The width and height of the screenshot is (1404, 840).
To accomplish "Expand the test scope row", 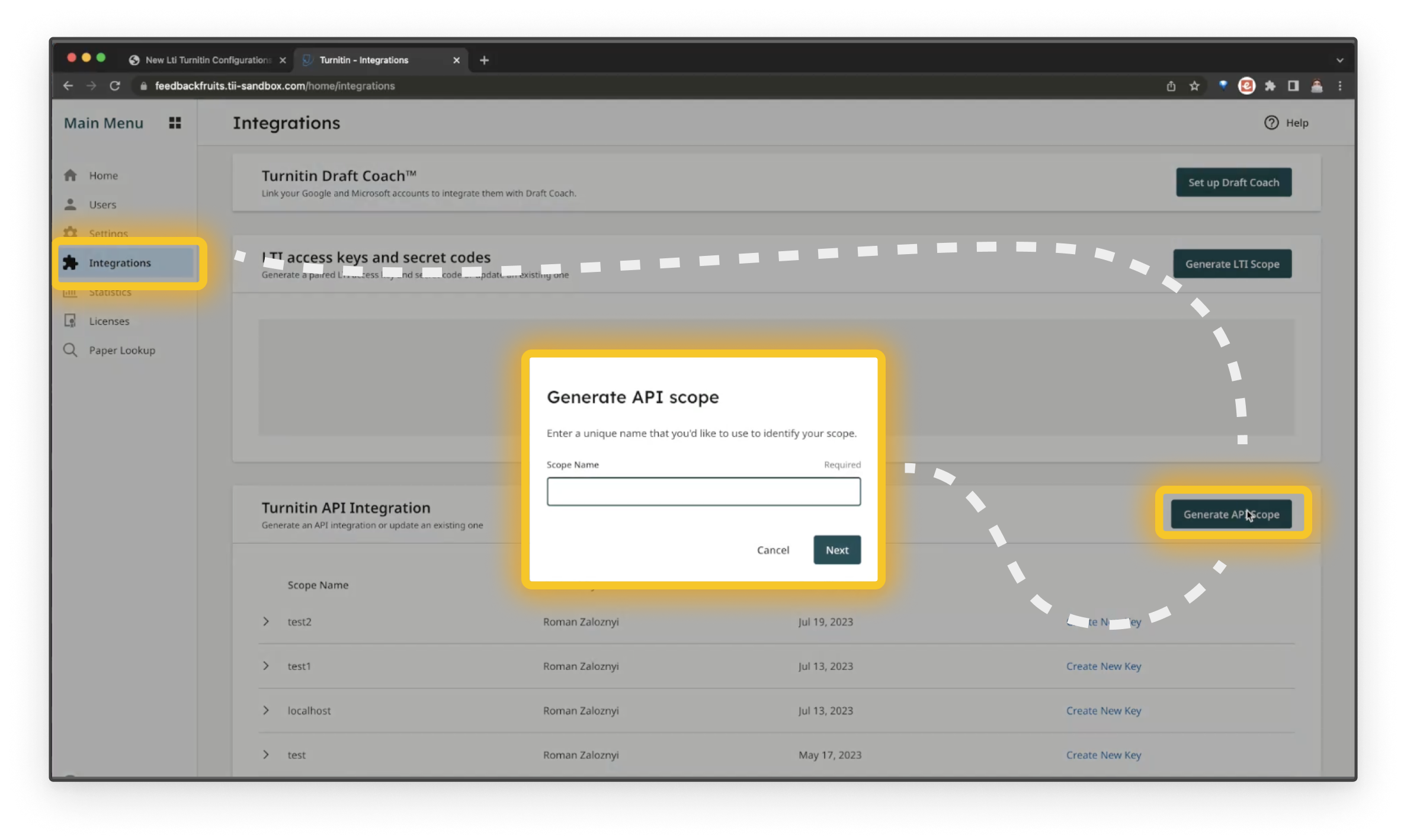I will click(x=266, y=755).
